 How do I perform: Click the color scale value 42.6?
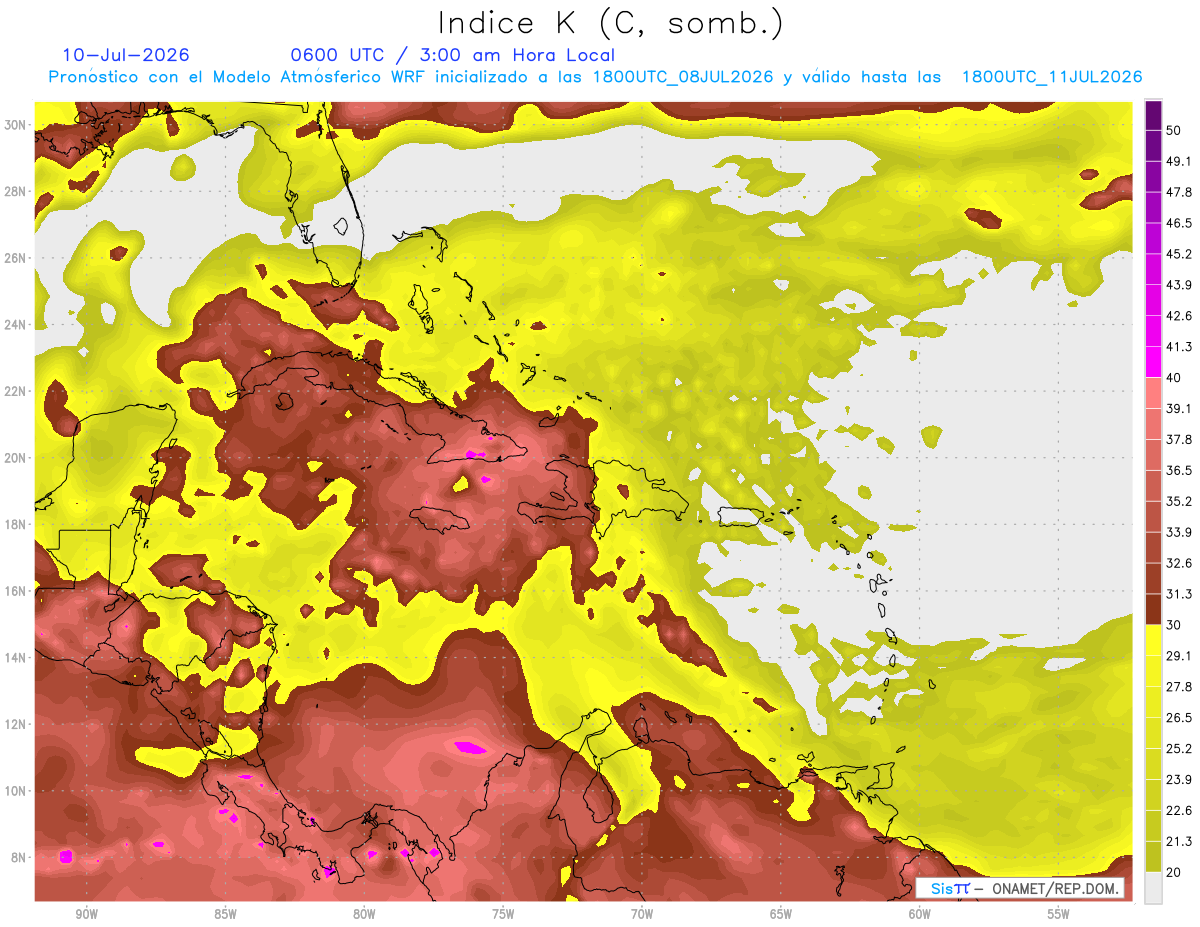1180,316
